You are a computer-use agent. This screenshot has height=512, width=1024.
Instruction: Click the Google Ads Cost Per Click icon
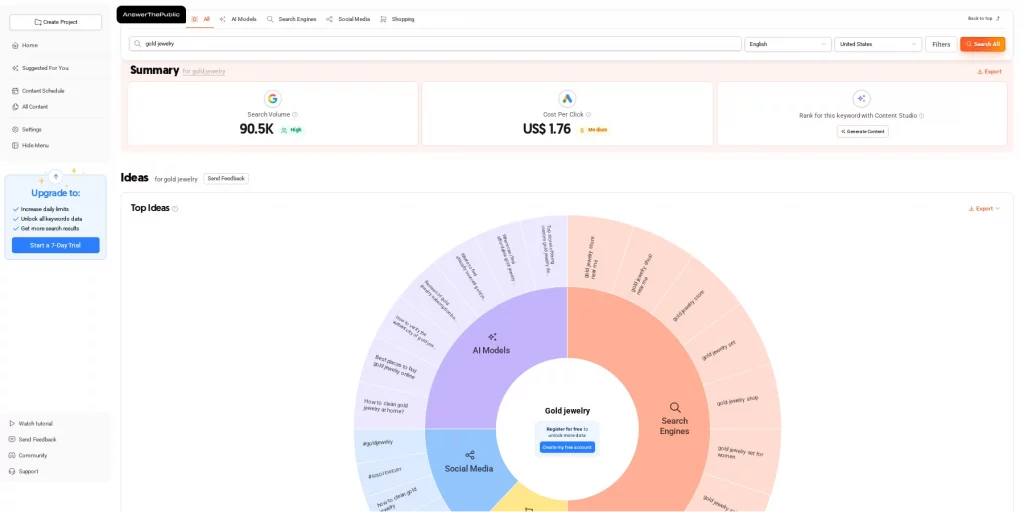[567, 99]
